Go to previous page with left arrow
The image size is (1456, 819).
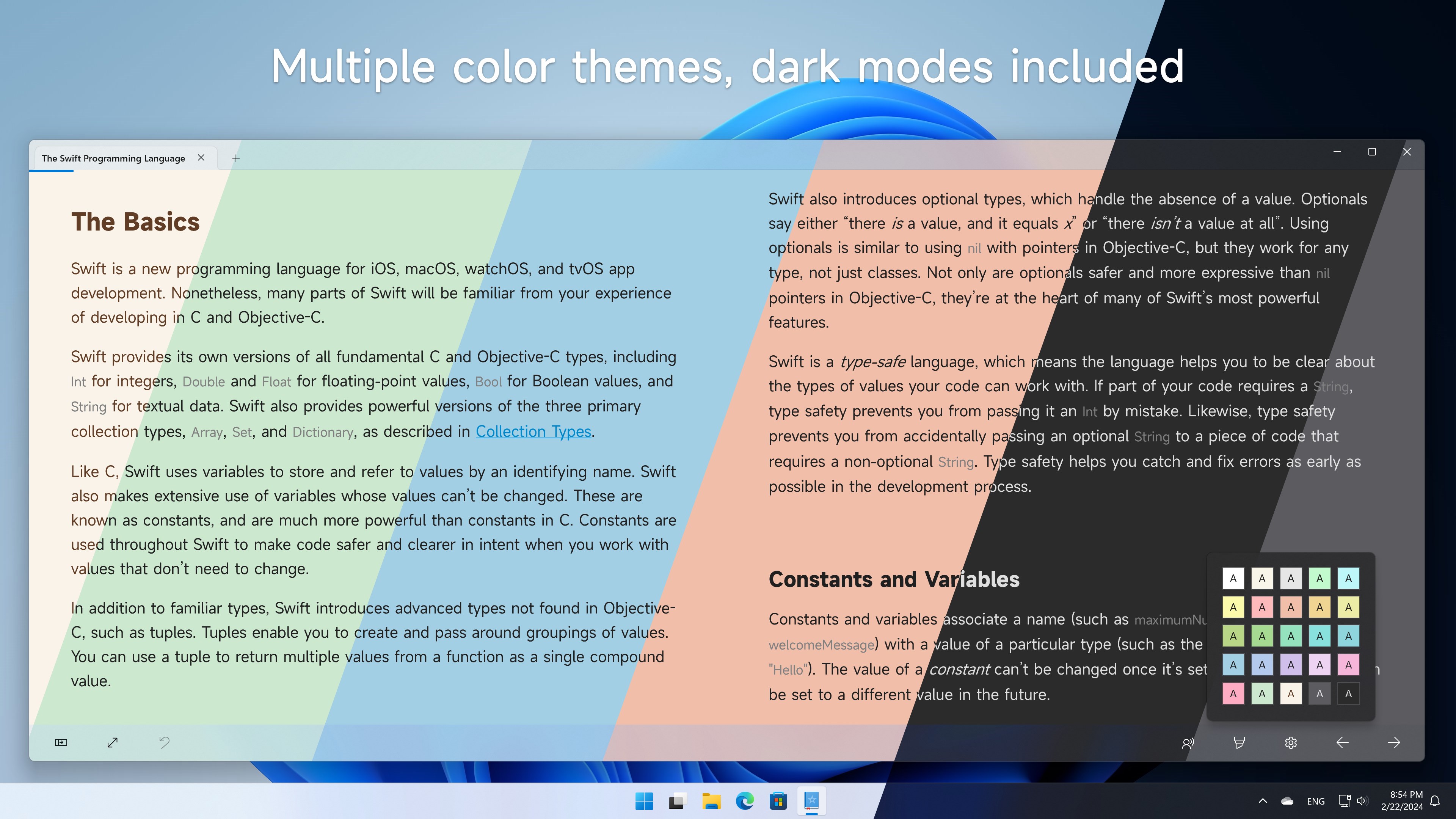[1342, 743]
